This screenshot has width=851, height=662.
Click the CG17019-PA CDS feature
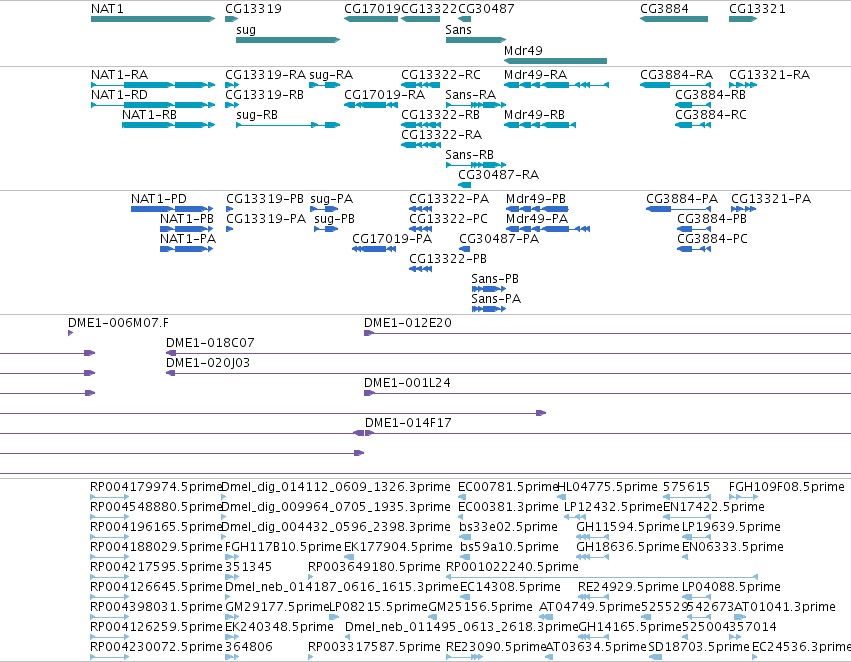tap(374, 249)
